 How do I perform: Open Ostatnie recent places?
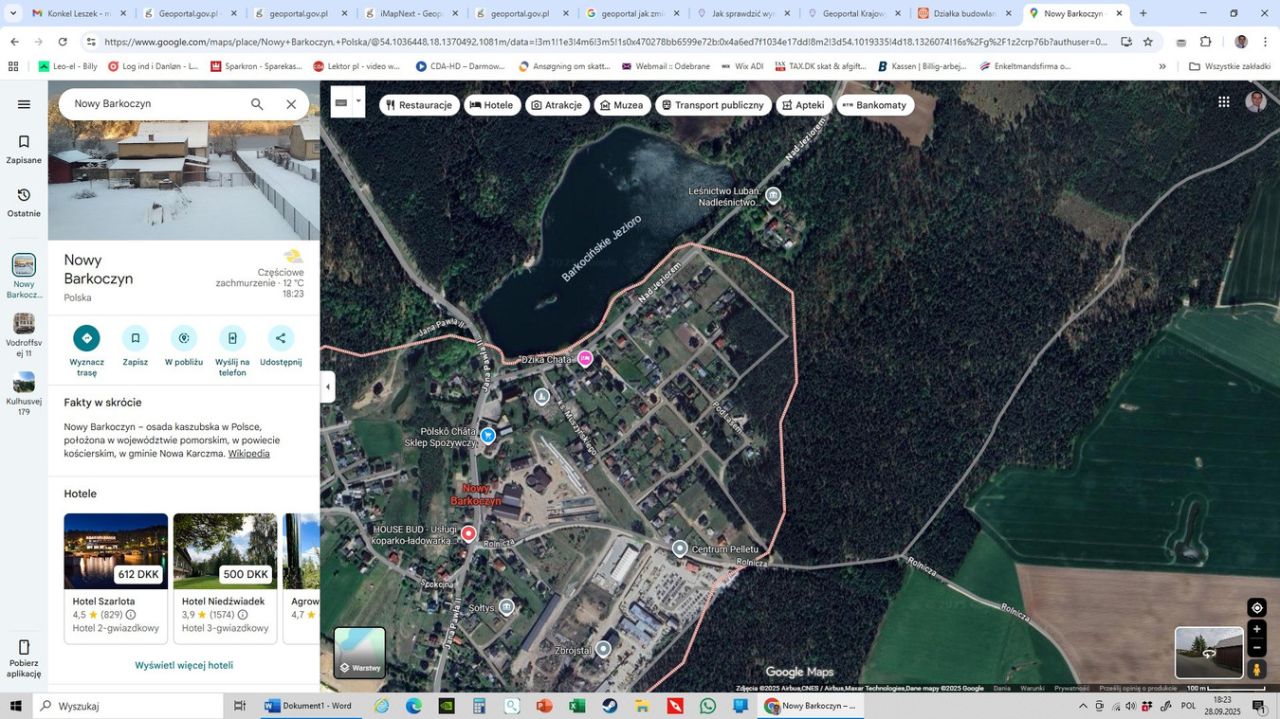pos(24,202)
